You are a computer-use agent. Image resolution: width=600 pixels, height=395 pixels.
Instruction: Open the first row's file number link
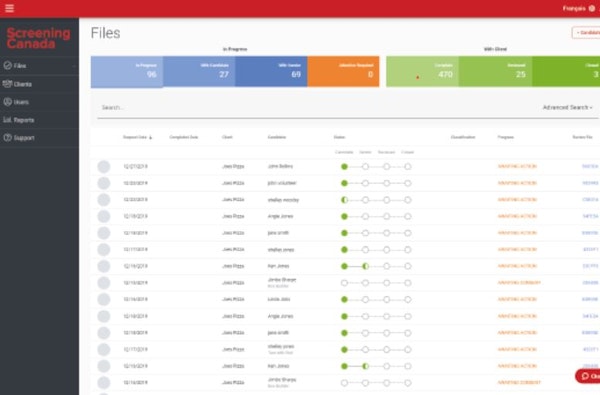pos(590,166)
